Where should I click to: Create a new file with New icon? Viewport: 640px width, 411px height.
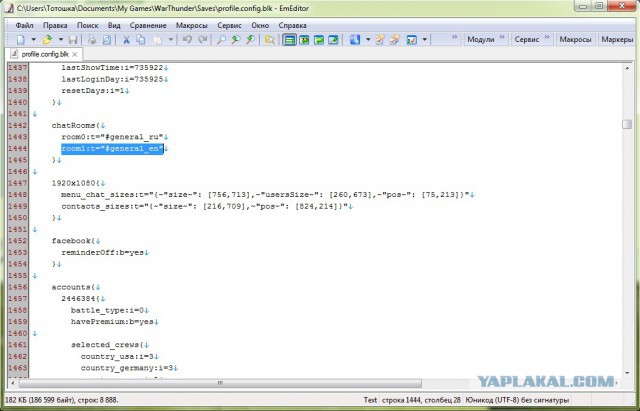pyautogui.click(x=21, y=40)
